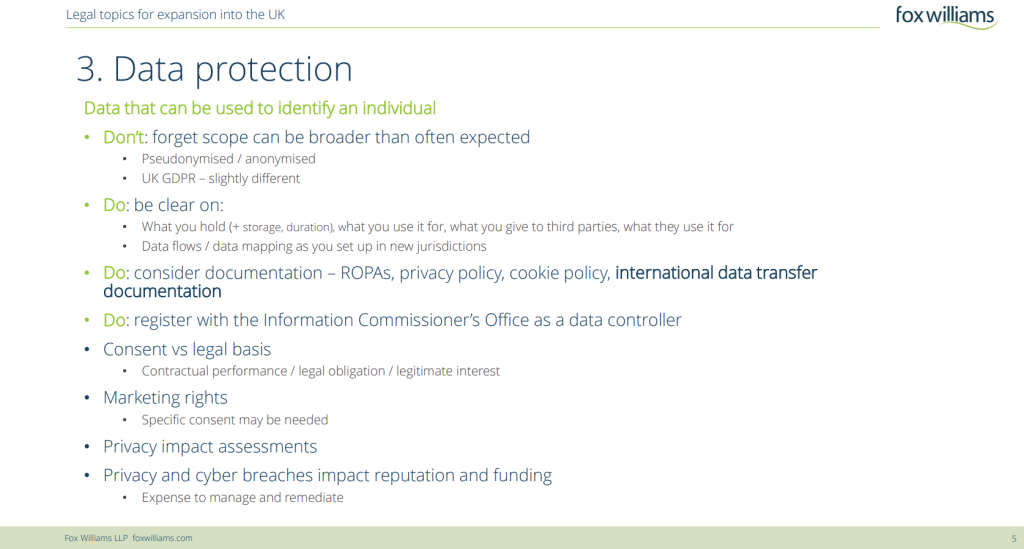Click 'Fox Williams LLP' footer text
Viewport: 1024px width, 549px height.
[96, 538]
